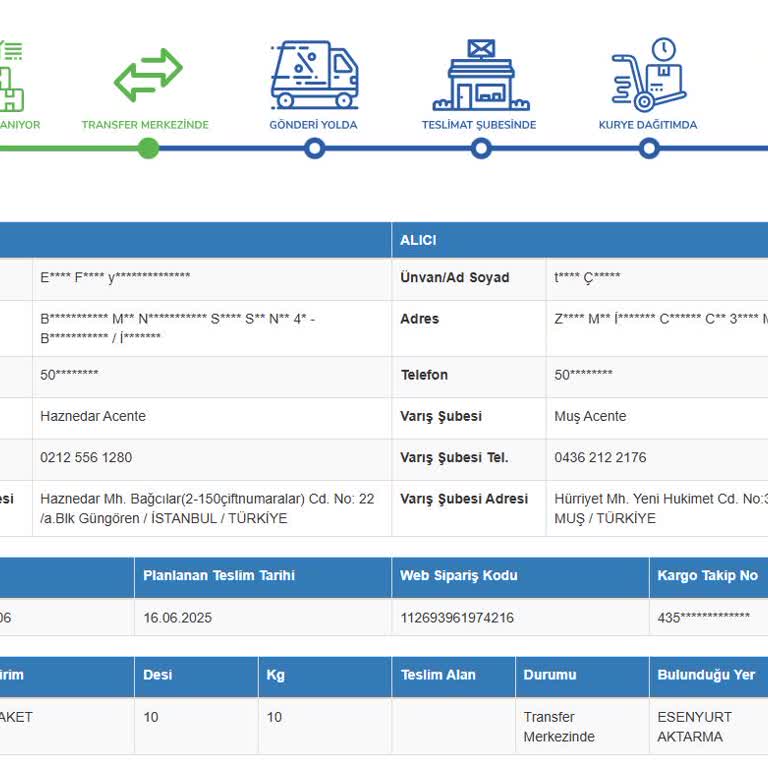
Task: Click the recipient Telefon label
Action: click(x=424, y=375)
